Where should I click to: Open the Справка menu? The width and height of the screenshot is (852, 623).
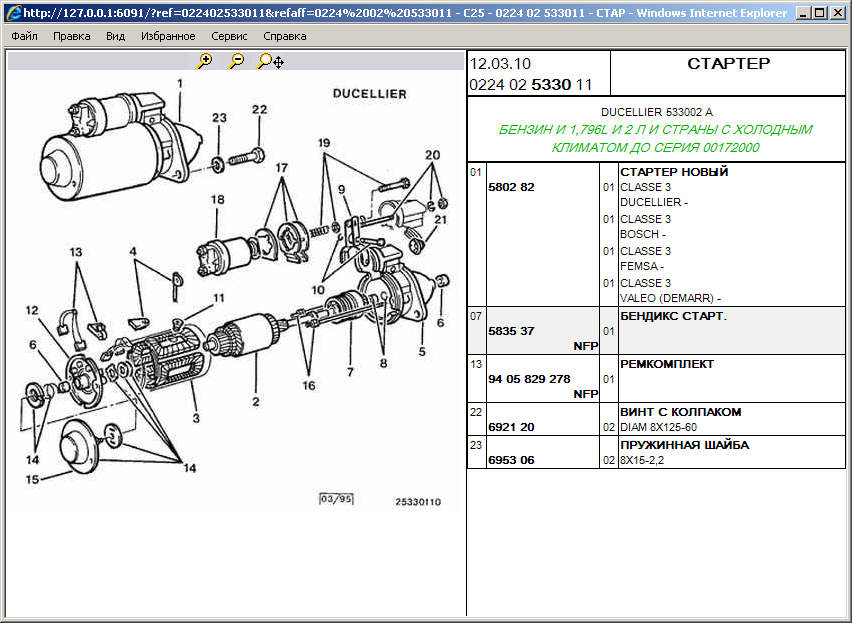(x=285, y=36)
